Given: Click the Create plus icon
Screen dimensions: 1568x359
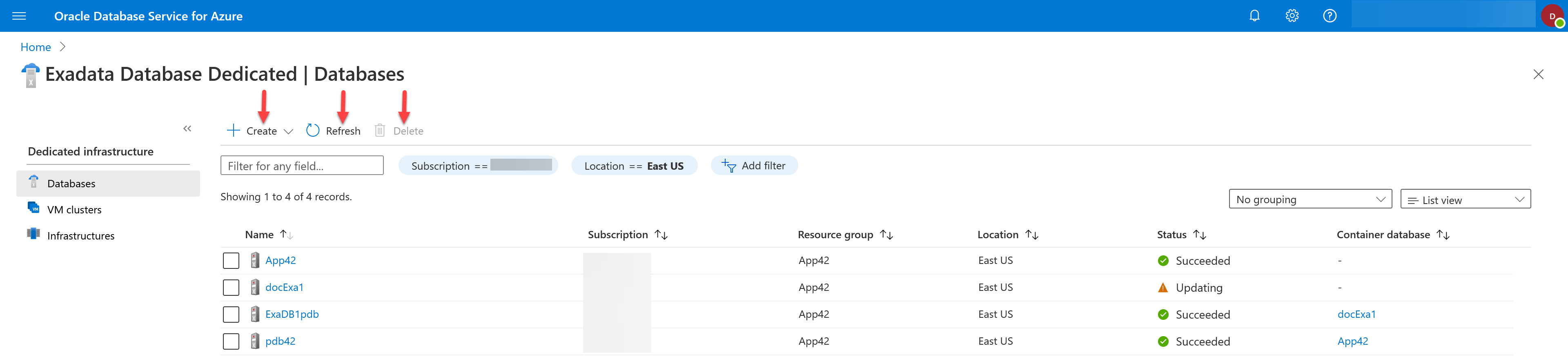Looking at the screenshot, I should click(233, 130).
